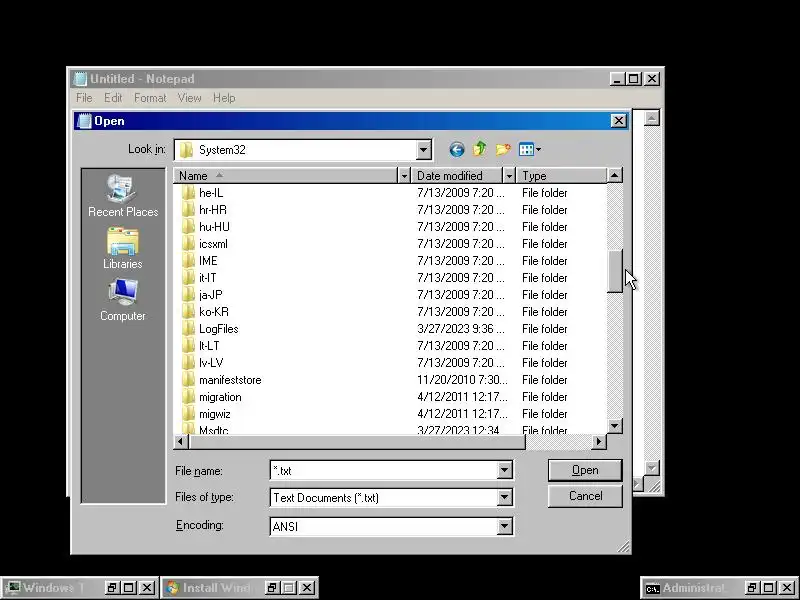800x600 pixels.
Task: Select the migration folder icon
Action: pyautogui.click(x=188, y=397)
